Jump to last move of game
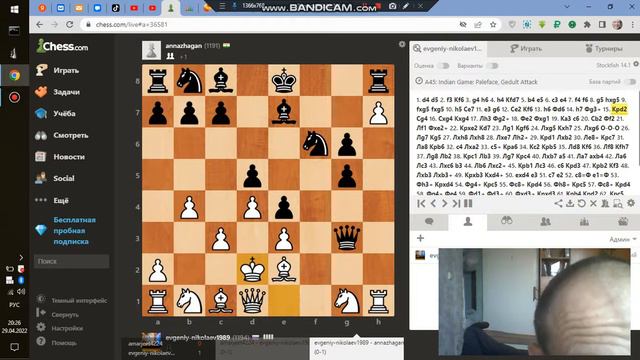Viewport: 640px width, 360px height. [x=456, y=203]
